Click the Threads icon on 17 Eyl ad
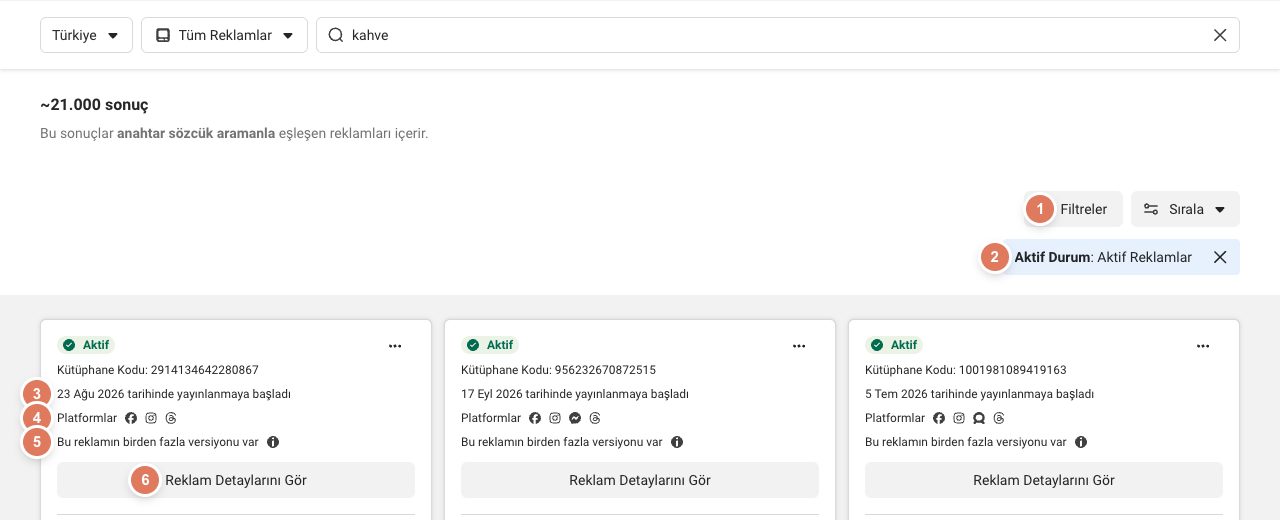 (595, 418)
